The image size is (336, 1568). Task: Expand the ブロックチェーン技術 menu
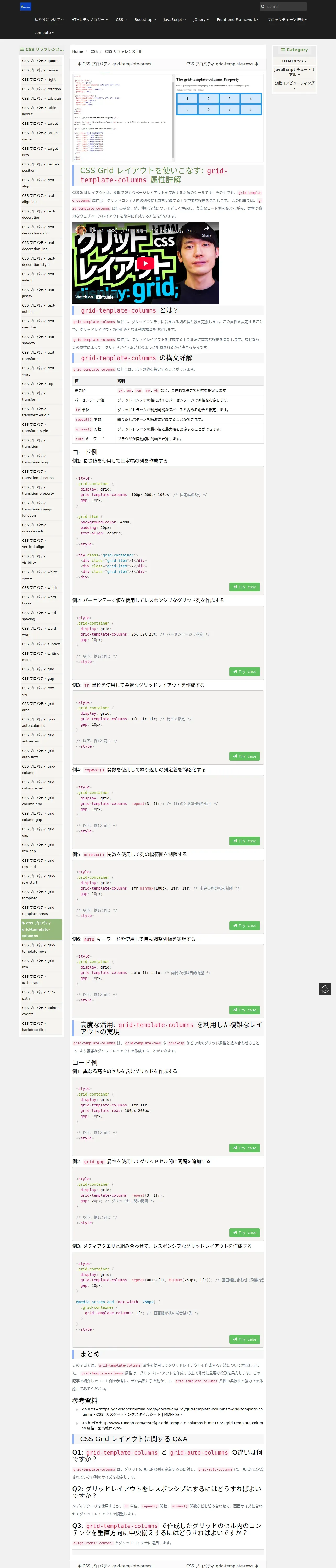287,20
